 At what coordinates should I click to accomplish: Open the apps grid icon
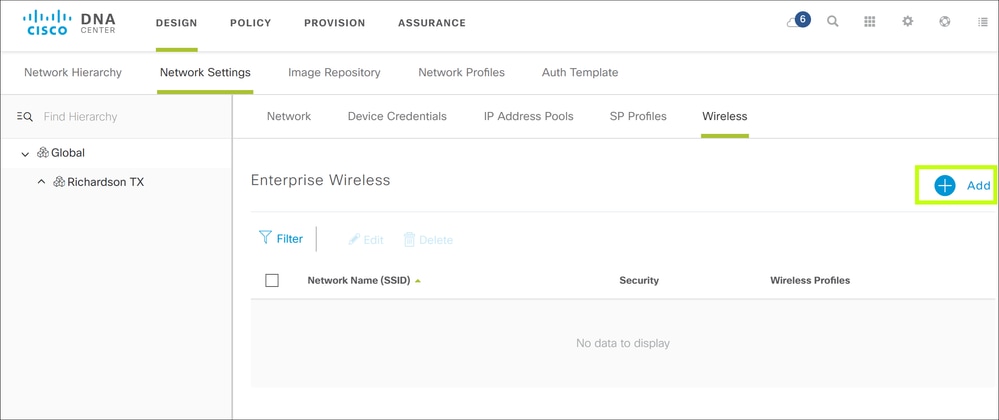click(870, 22)
